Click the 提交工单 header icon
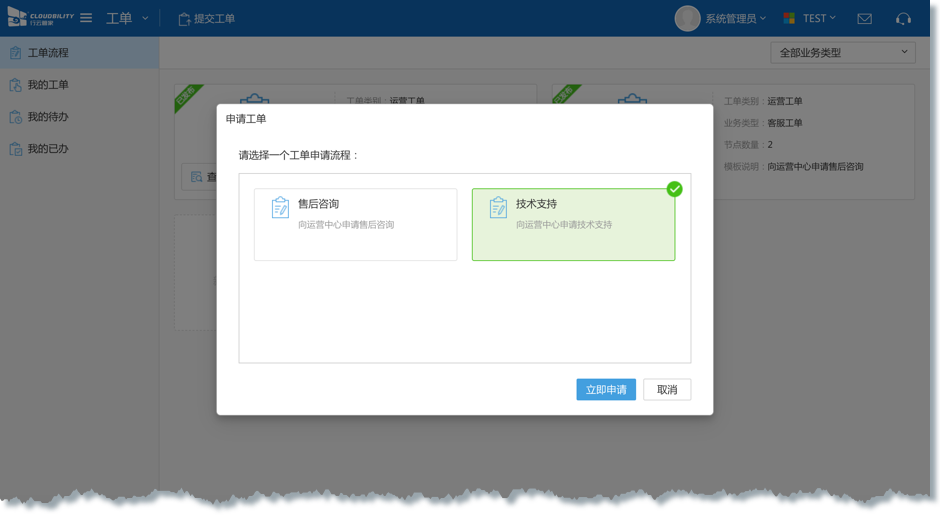940x516 pixels. pos(184,19)
